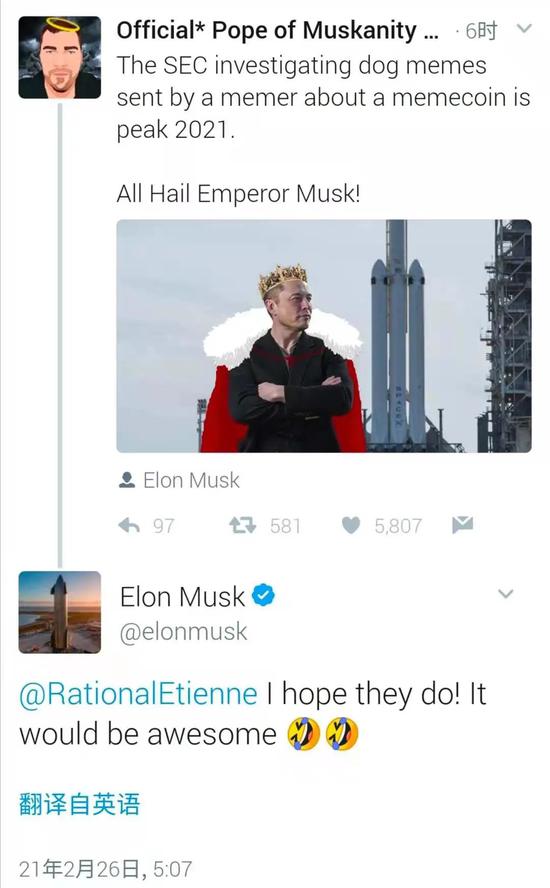Click the 翻译自英语 translate link
Screen dimensions: 550x888
79,804
